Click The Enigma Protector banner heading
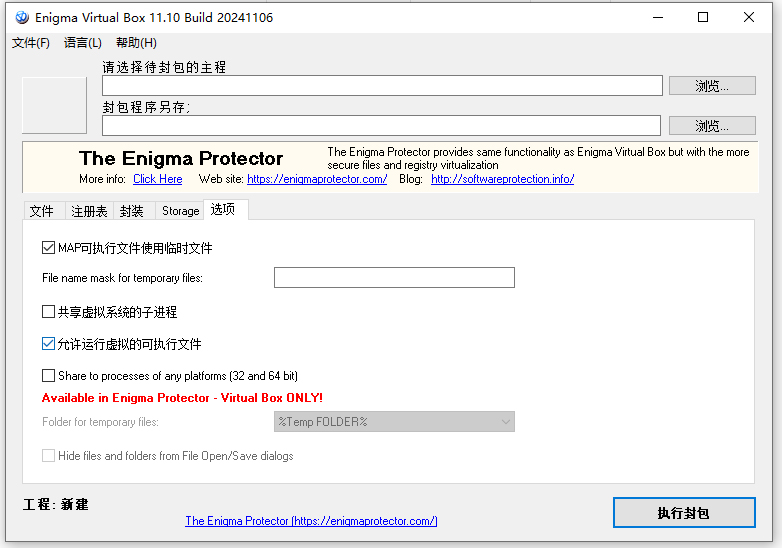 [181, 159]
